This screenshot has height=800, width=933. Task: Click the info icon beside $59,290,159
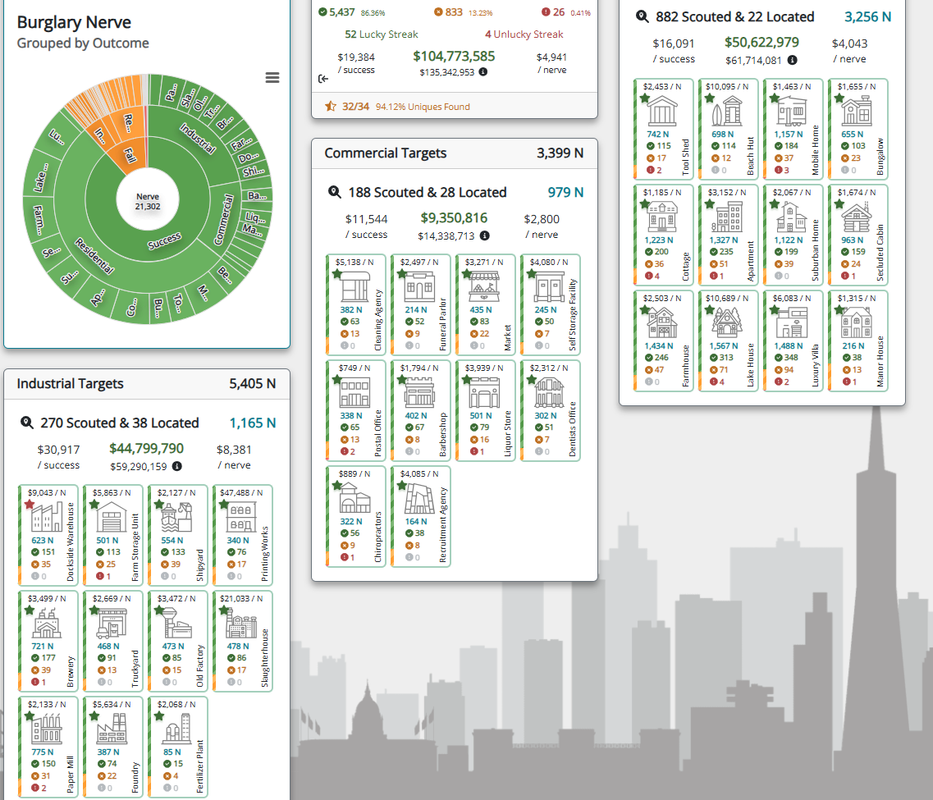coord(177,466)
